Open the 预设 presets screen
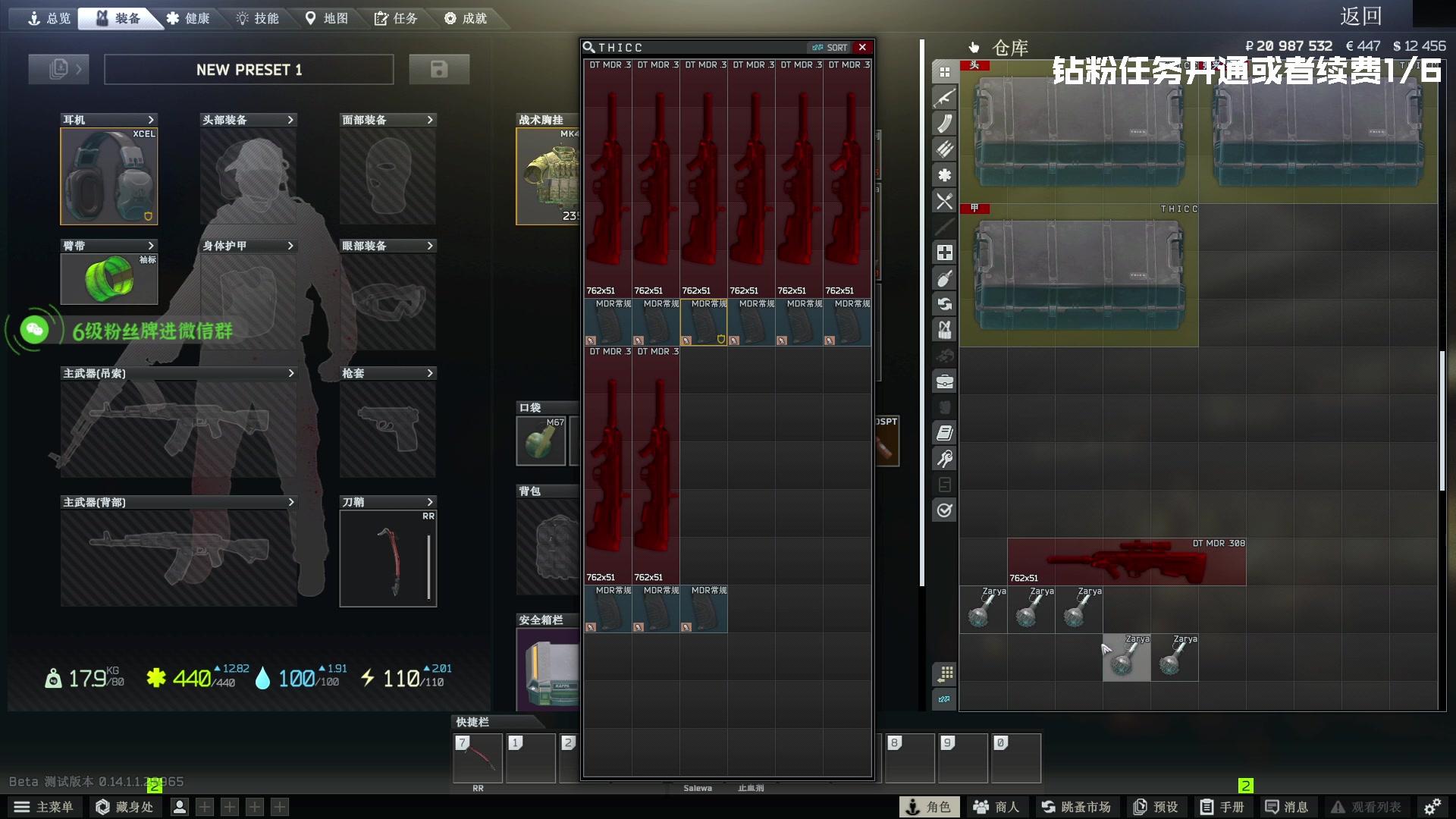1456x819 pixels. click(x=1155, y=807)
